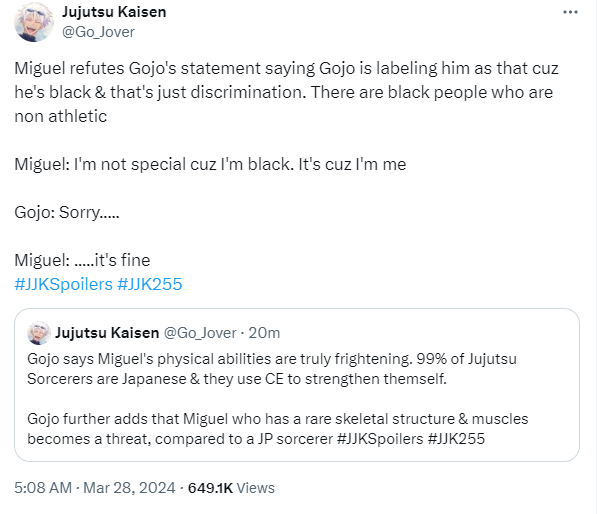Click the #JJKSpoilers tag inside quoted tweet
597x514 pixels.
click(380, 439)
